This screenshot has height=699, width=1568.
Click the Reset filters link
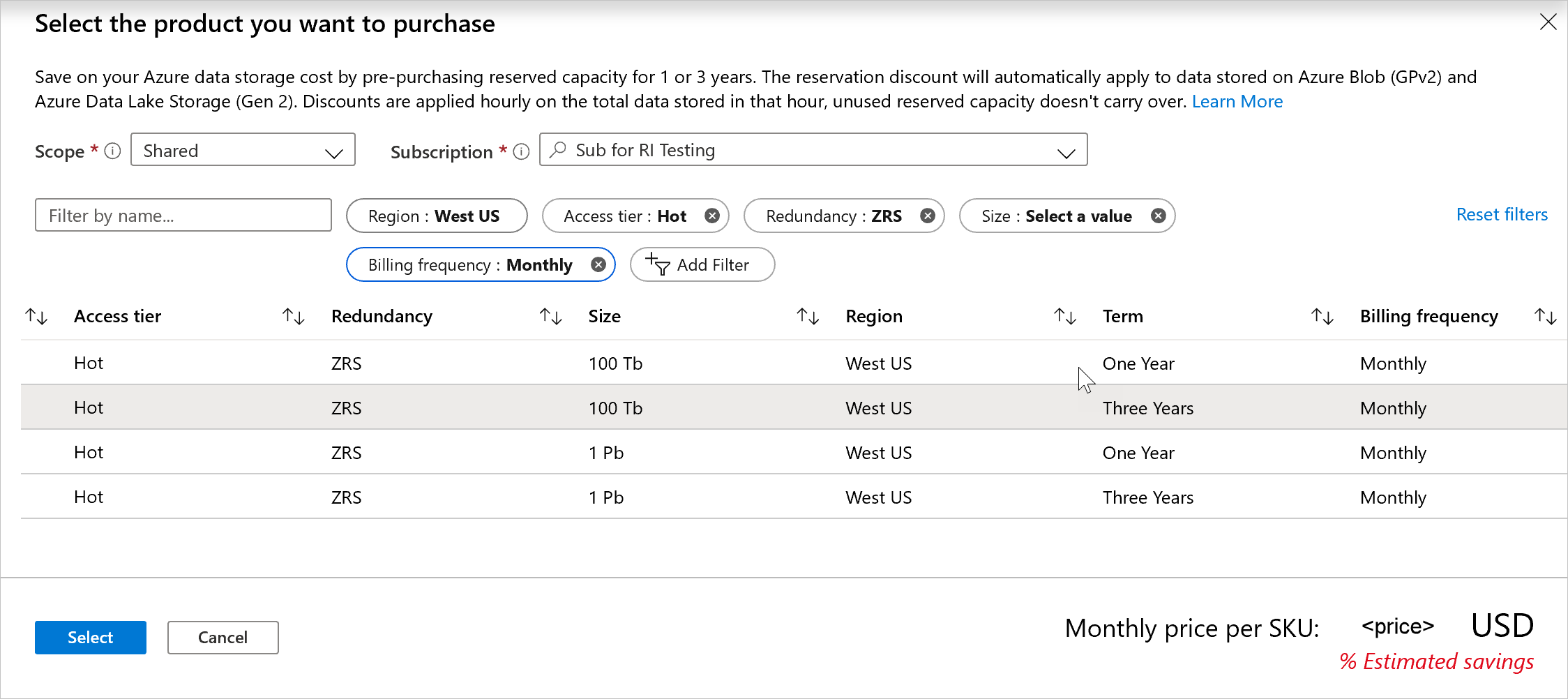(x=1501, y=214)
